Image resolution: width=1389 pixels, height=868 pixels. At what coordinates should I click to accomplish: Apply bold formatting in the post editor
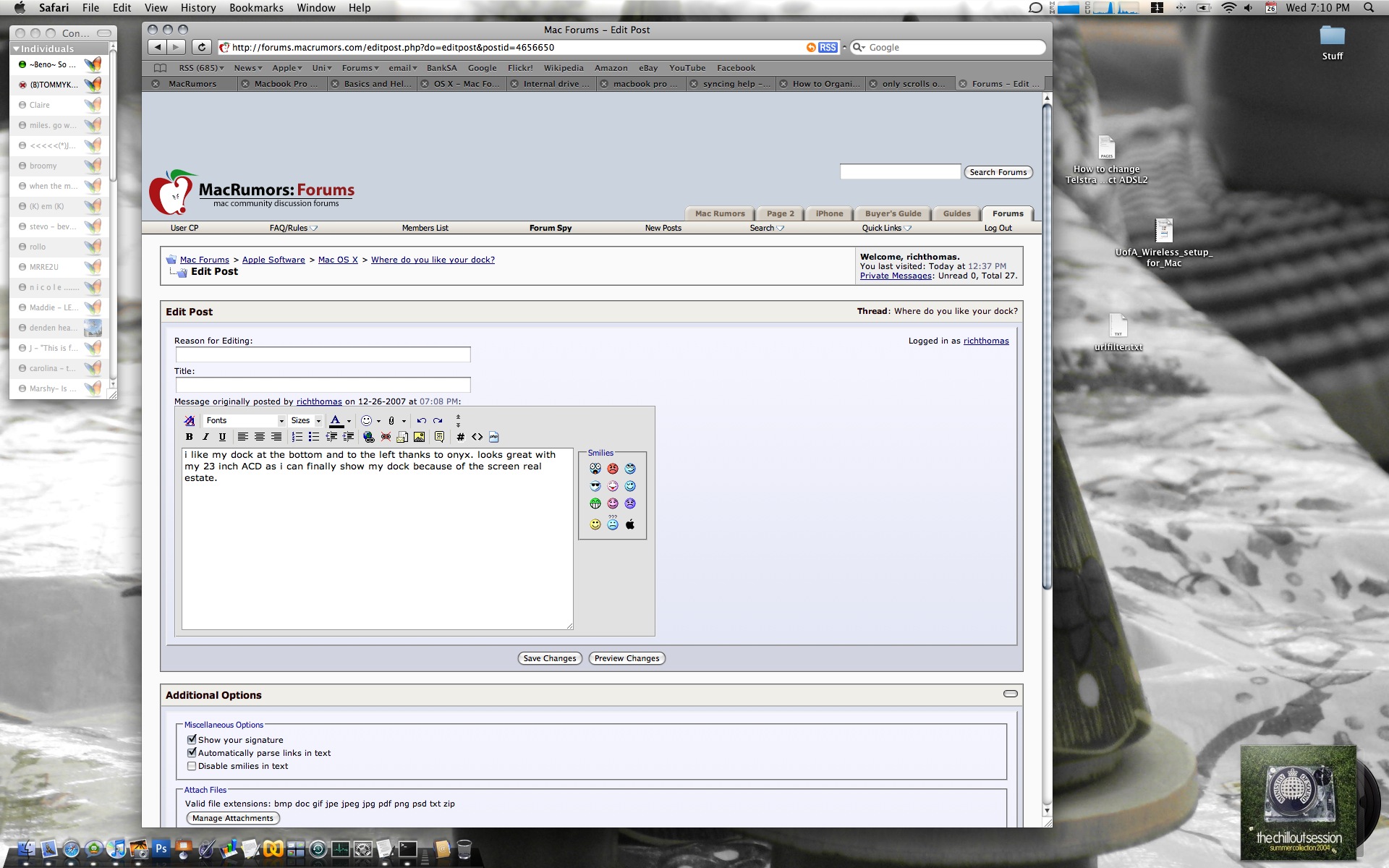tap(189, 436)
